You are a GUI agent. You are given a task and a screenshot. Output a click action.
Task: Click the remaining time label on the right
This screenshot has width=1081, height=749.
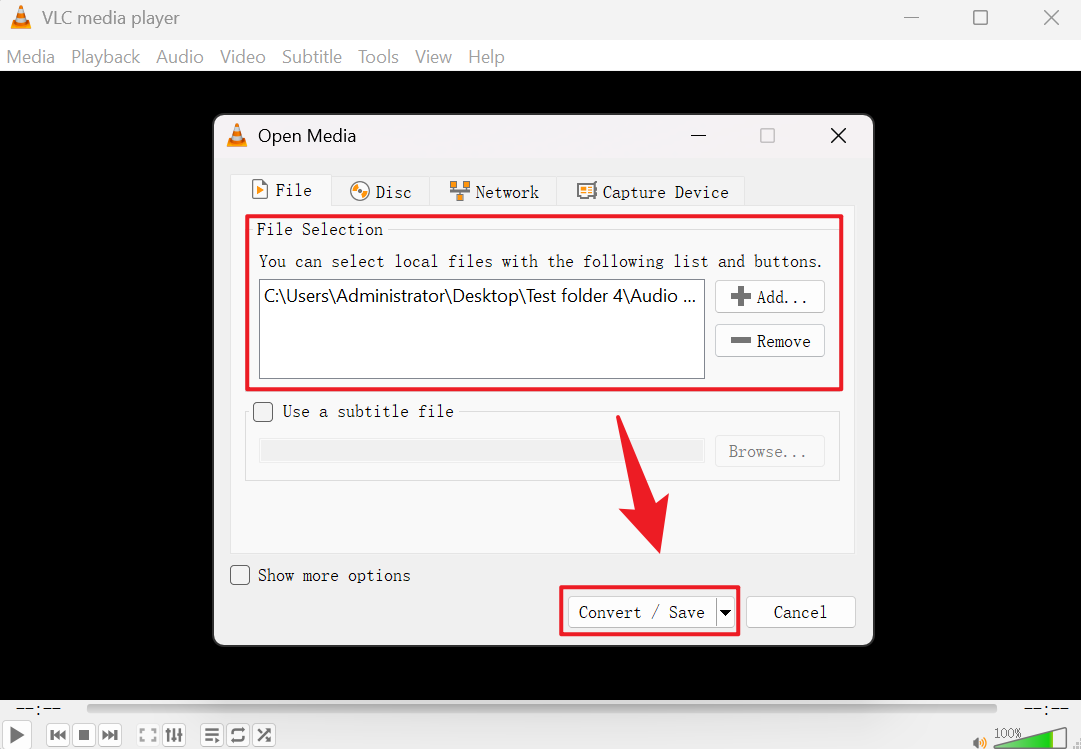pyautogui.click(x=1046, y=708)
